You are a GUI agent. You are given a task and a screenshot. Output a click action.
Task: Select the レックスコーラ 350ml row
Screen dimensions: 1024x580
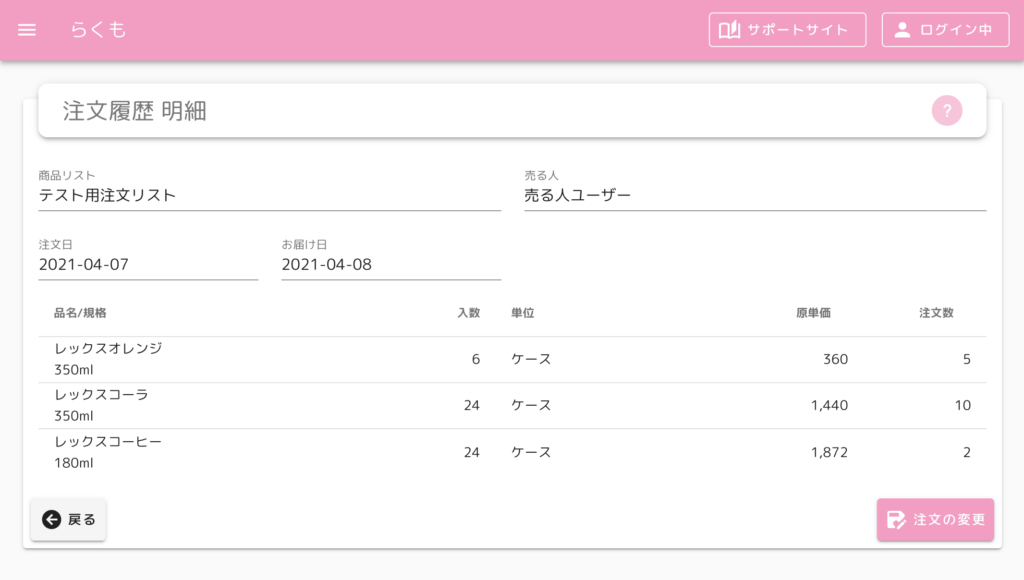tap(512, 406)
